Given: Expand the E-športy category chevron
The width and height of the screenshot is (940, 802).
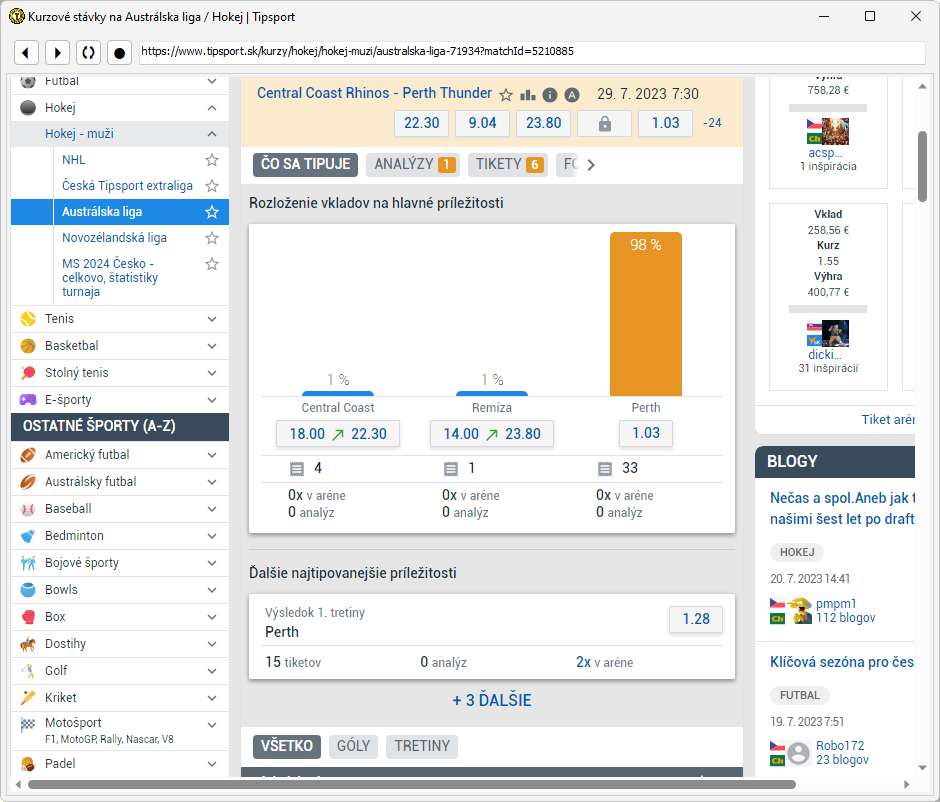Looking at the screenshot, I should click(212, 400).
